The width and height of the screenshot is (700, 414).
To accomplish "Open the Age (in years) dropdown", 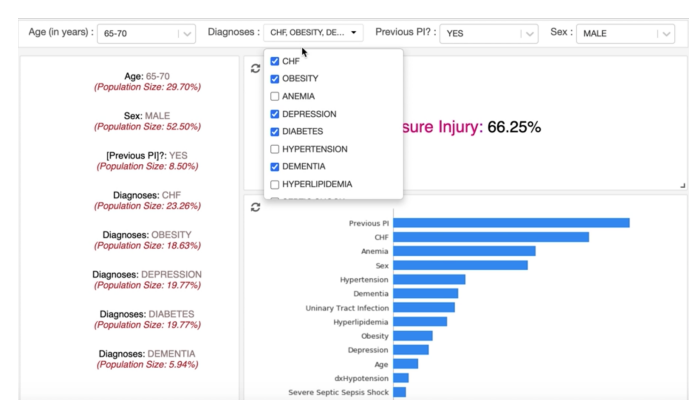I will pyautogui.click(x=145, y=33).
